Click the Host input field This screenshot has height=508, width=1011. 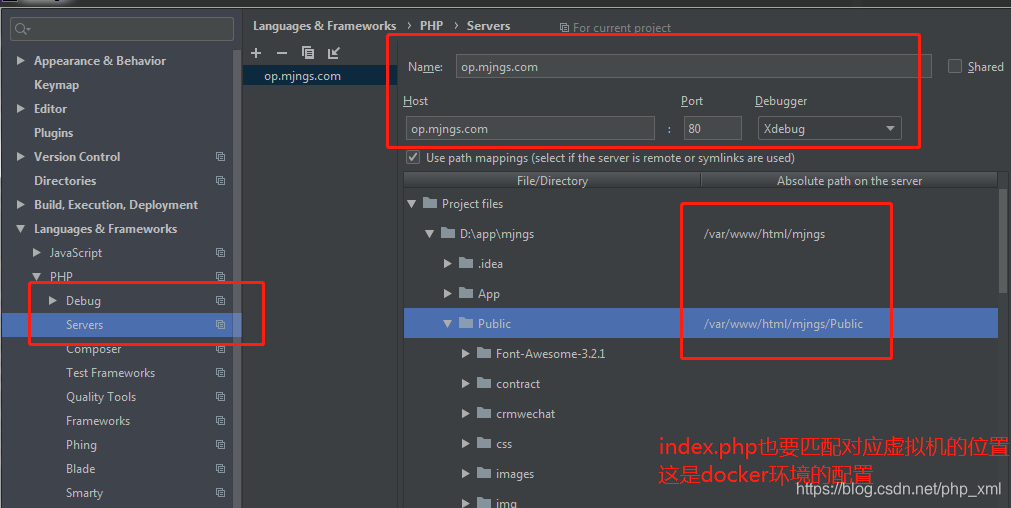(530, 128)
